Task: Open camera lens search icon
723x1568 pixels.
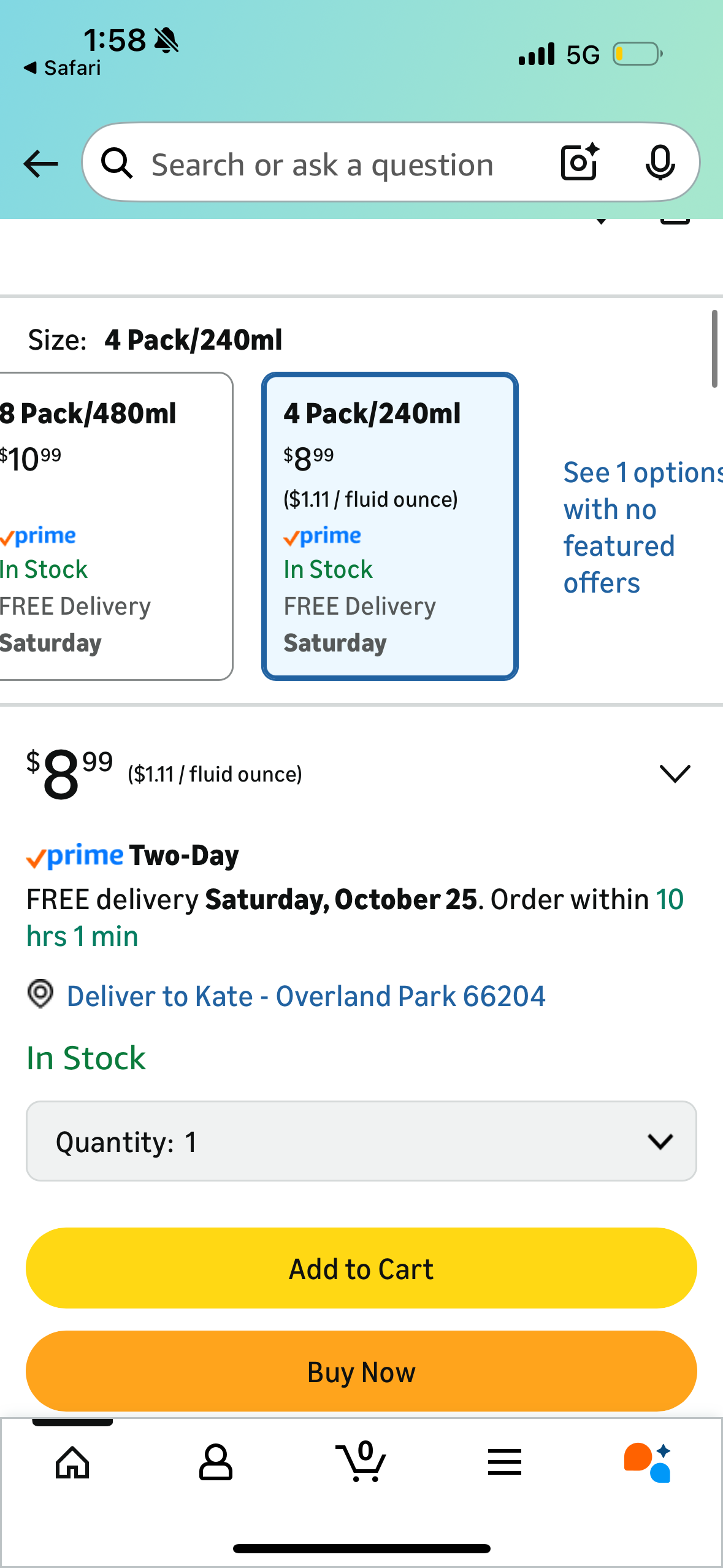Action: [x=580, y=163]
